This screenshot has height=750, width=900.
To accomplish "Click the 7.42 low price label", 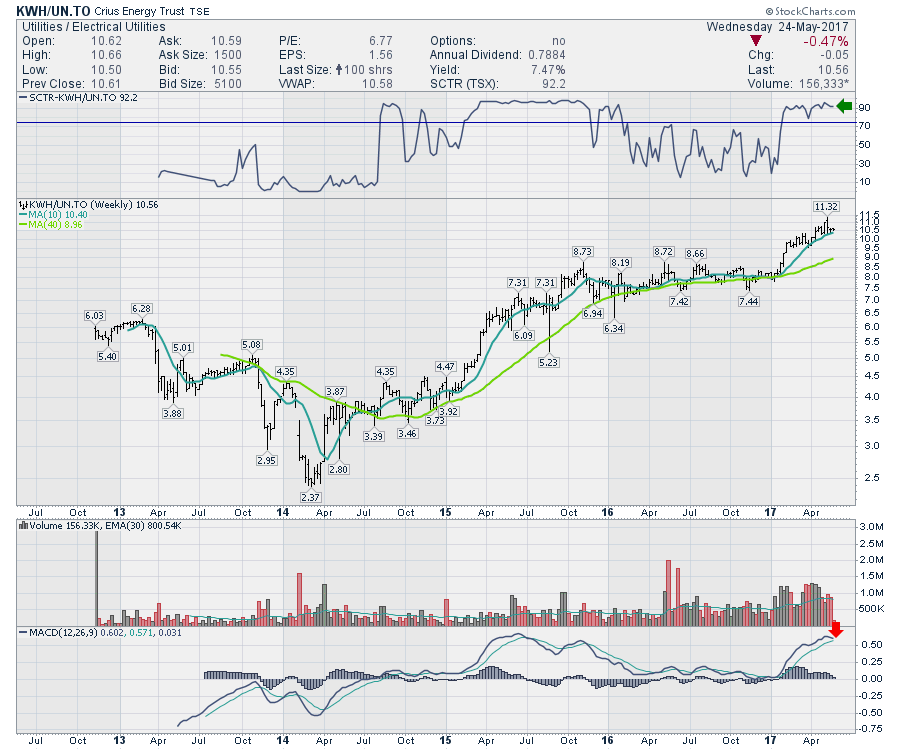I will pos(680,301).
